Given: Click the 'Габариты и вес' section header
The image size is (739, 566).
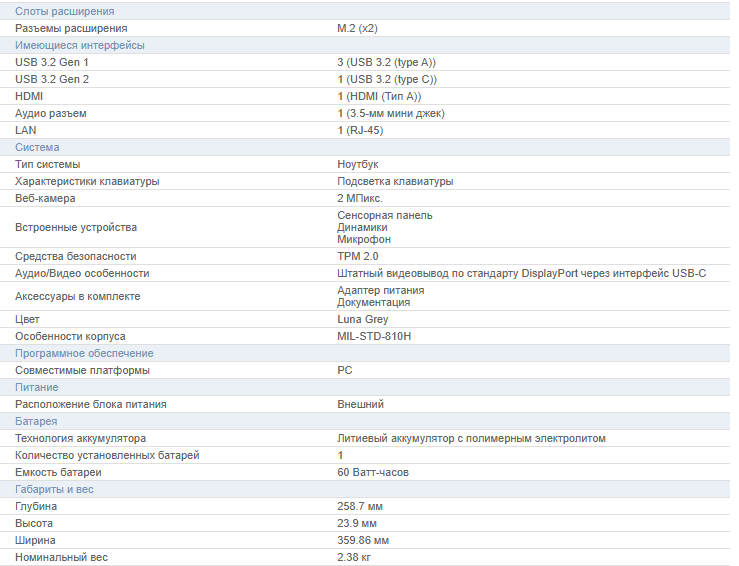Looking at the screenshot, I should (55, 489).
